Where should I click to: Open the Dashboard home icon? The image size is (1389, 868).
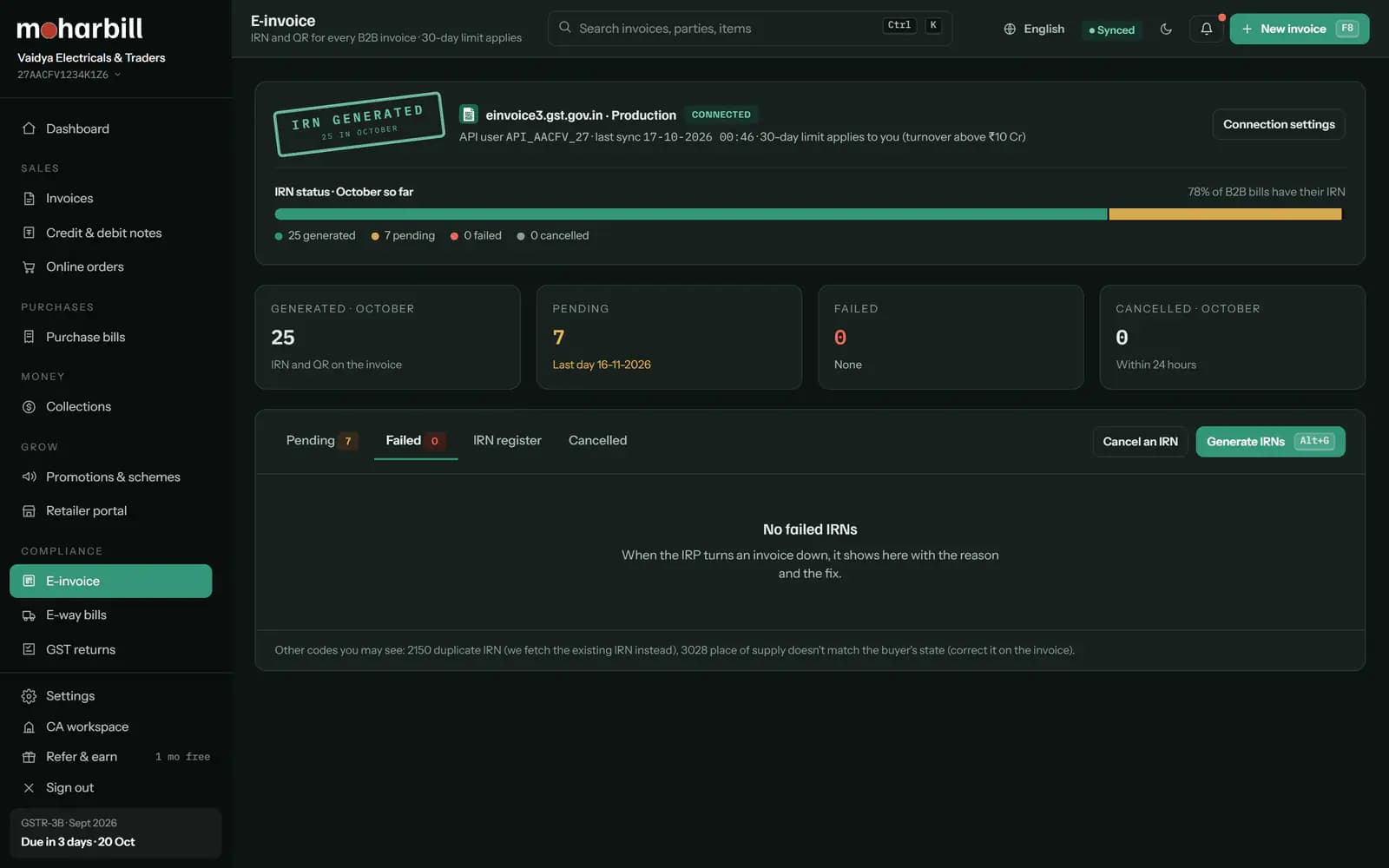(x=29, y=128)
